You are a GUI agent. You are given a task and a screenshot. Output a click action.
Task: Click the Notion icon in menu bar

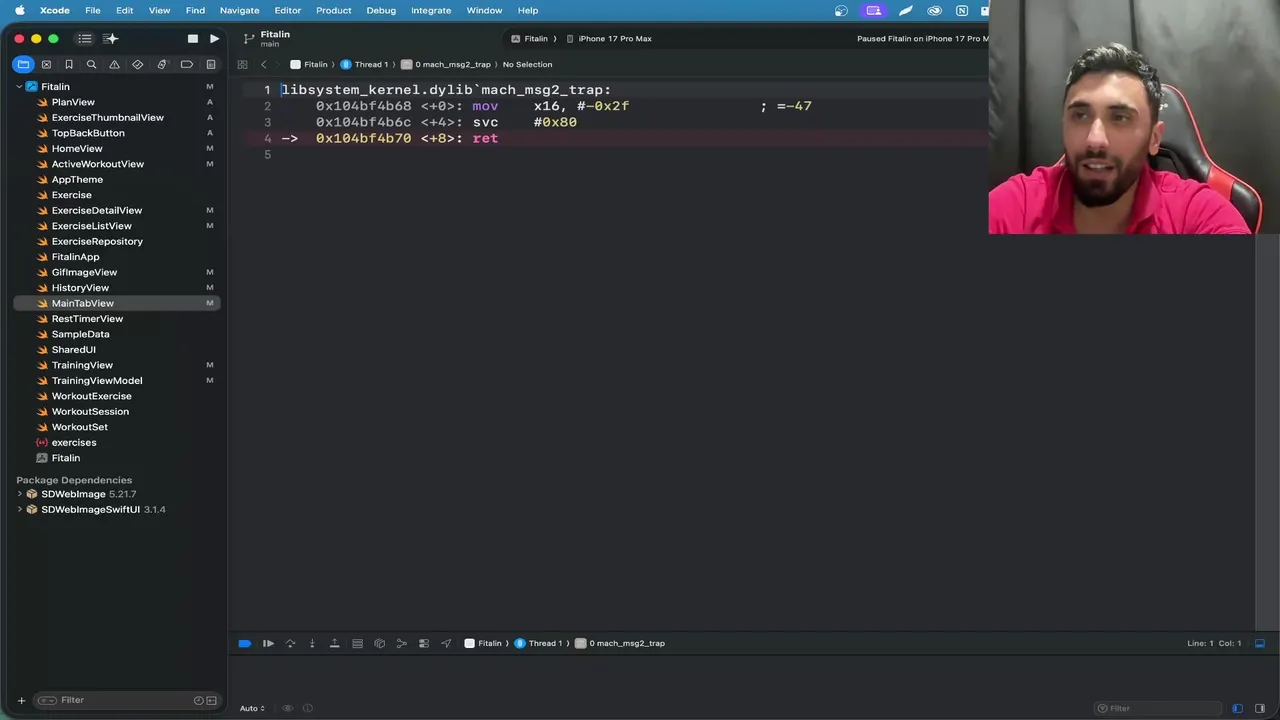pyautogui.click(x=962, y=10)
